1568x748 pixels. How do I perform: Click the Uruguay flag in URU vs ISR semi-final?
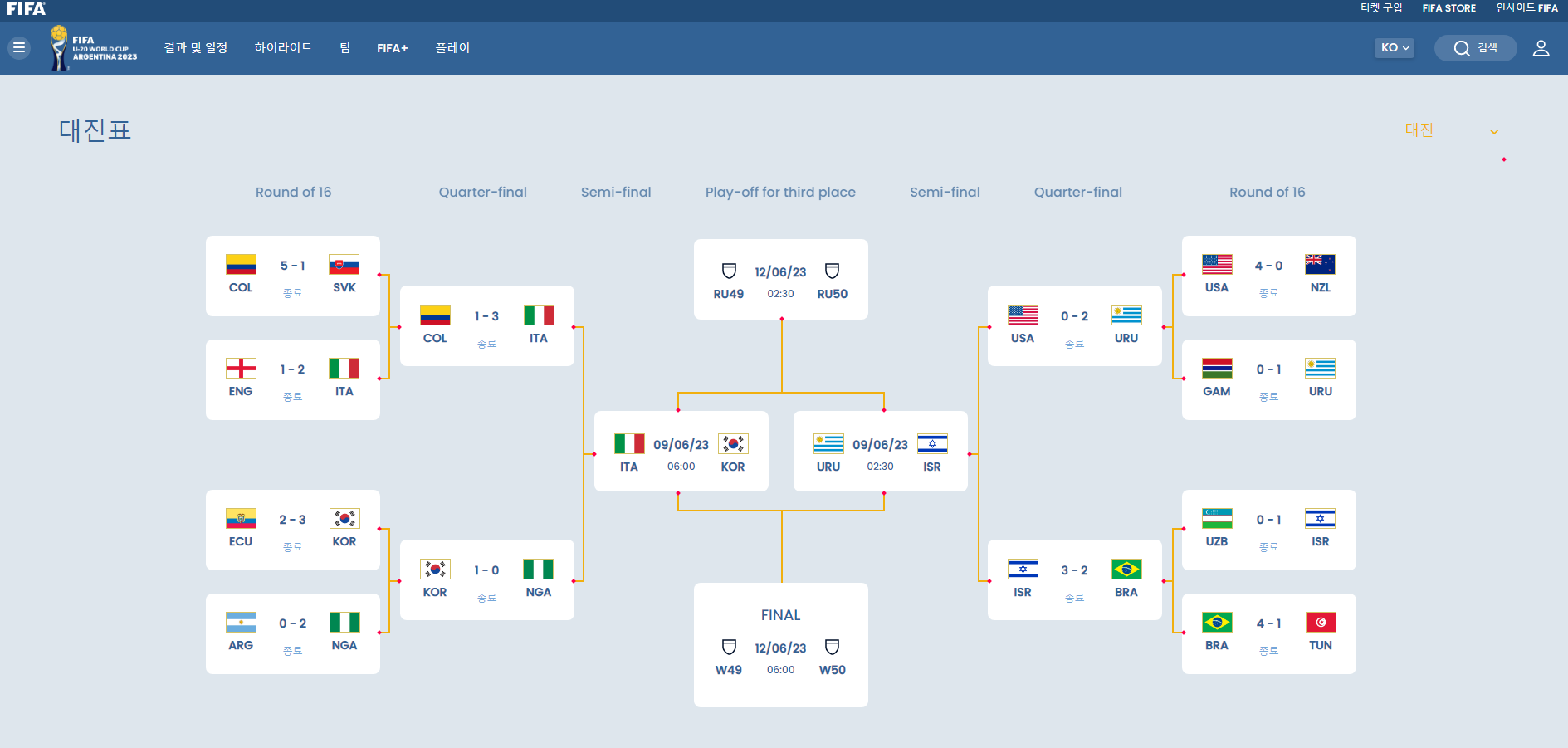827,444
